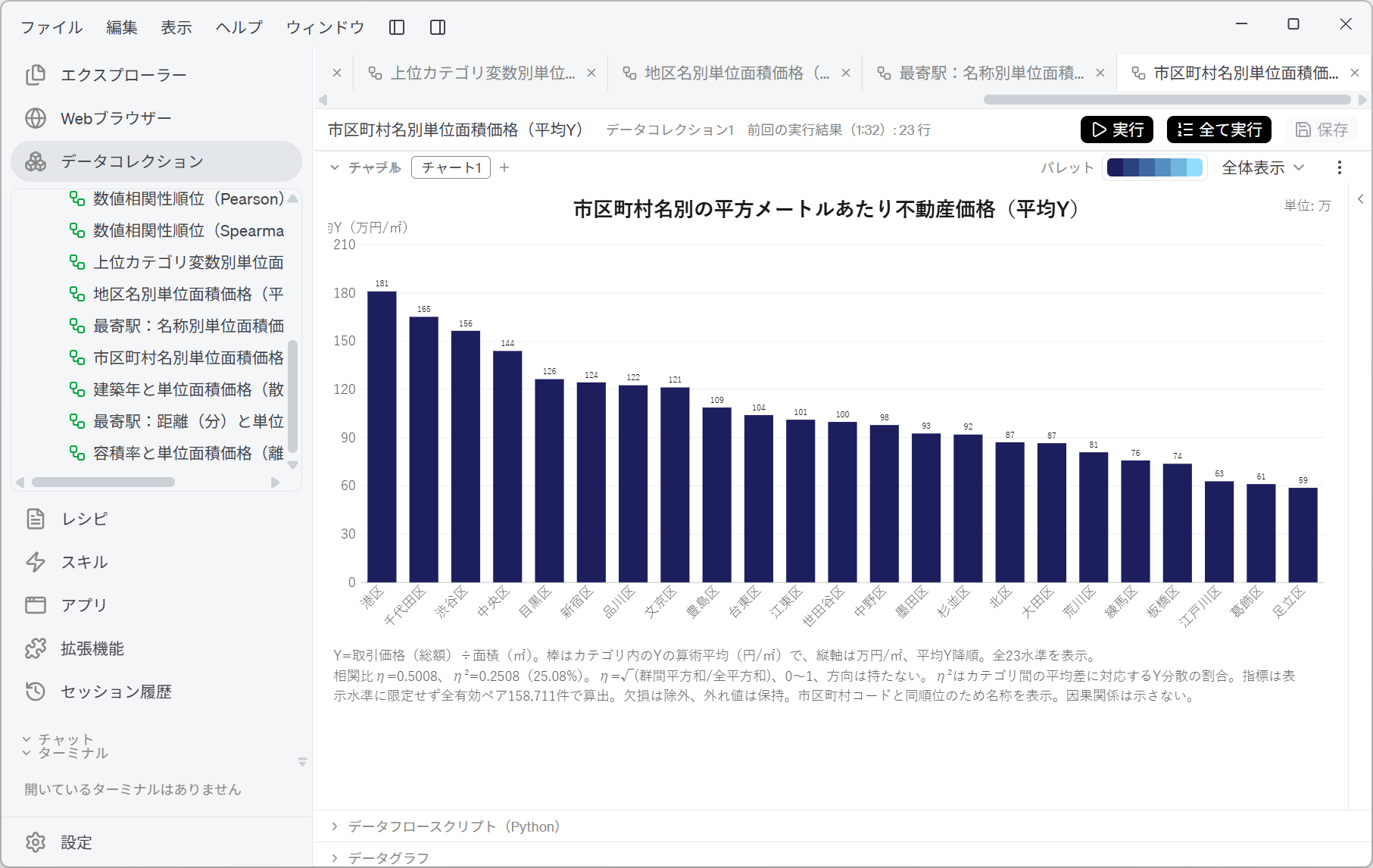Viewport: 1373px width, 868px height.
Task: Select 建築年と単位面積価格 in the tree
Action: (177, 389)
